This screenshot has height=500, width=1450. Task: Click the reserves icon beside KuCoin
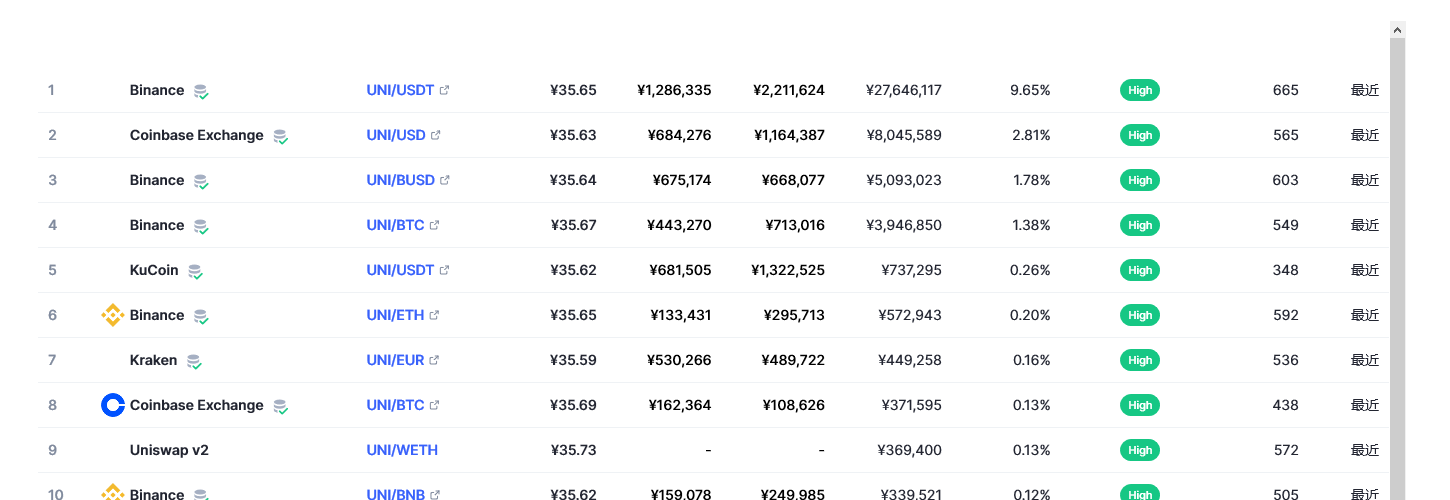pos(195,271)
